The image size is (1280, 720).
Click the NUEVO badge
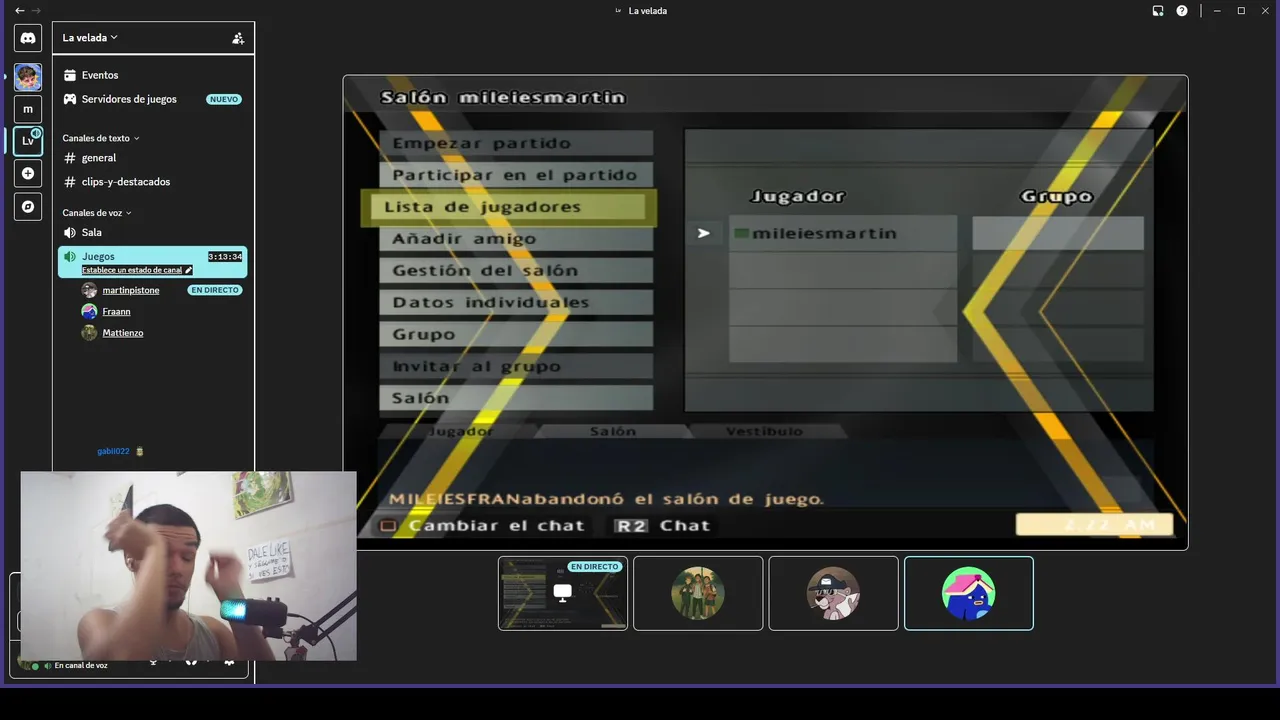click(224, 99)
